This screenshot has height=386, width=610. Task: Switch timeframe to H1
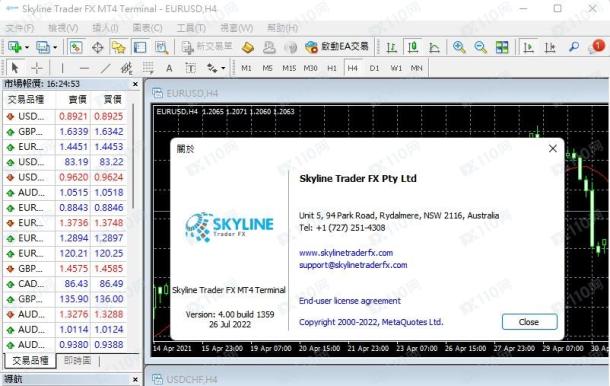[x=332, y=68]
